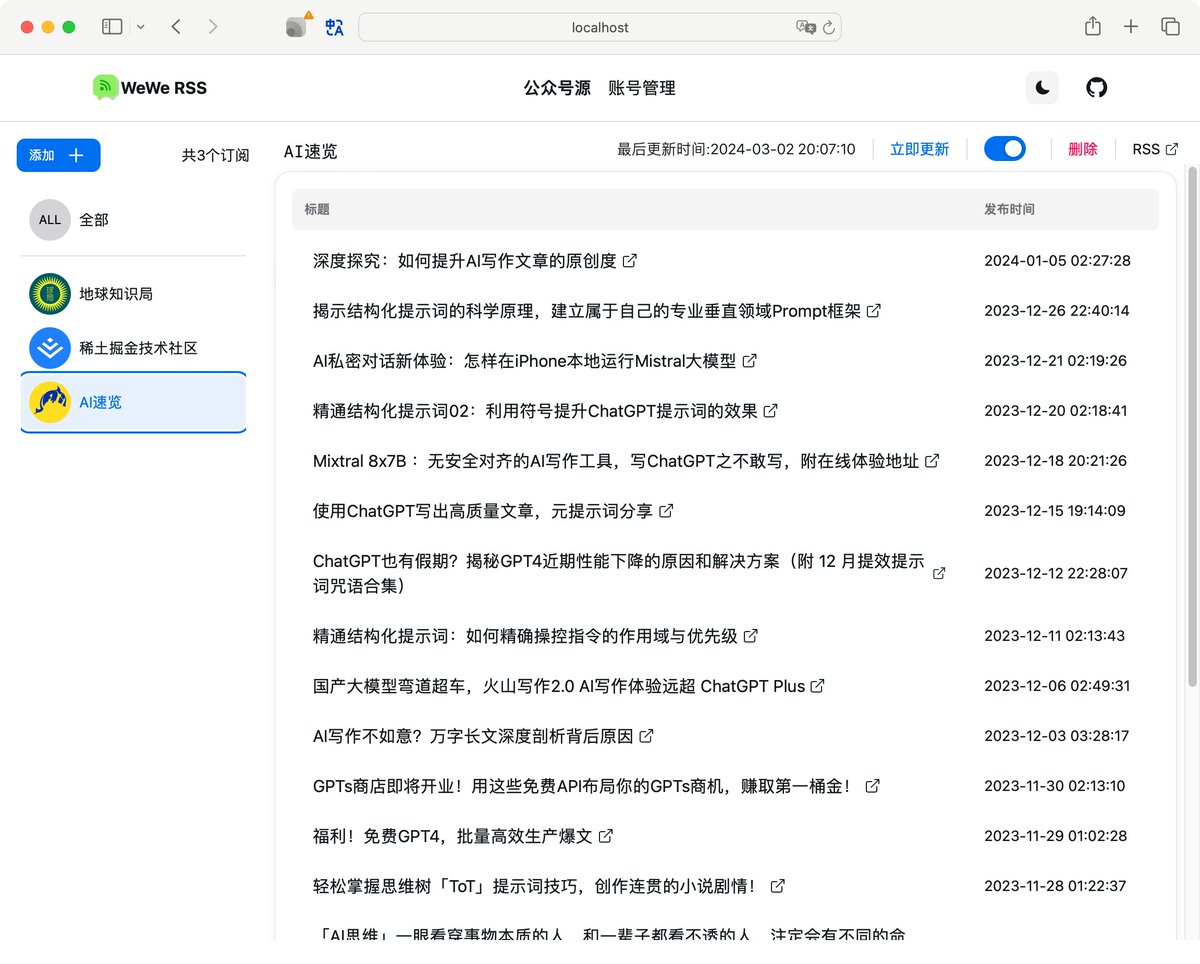The width and height of the screenshot is (1200, 964).
Task: Select 稀土掘金技术社区 subscription
Action: coord(133,348)
